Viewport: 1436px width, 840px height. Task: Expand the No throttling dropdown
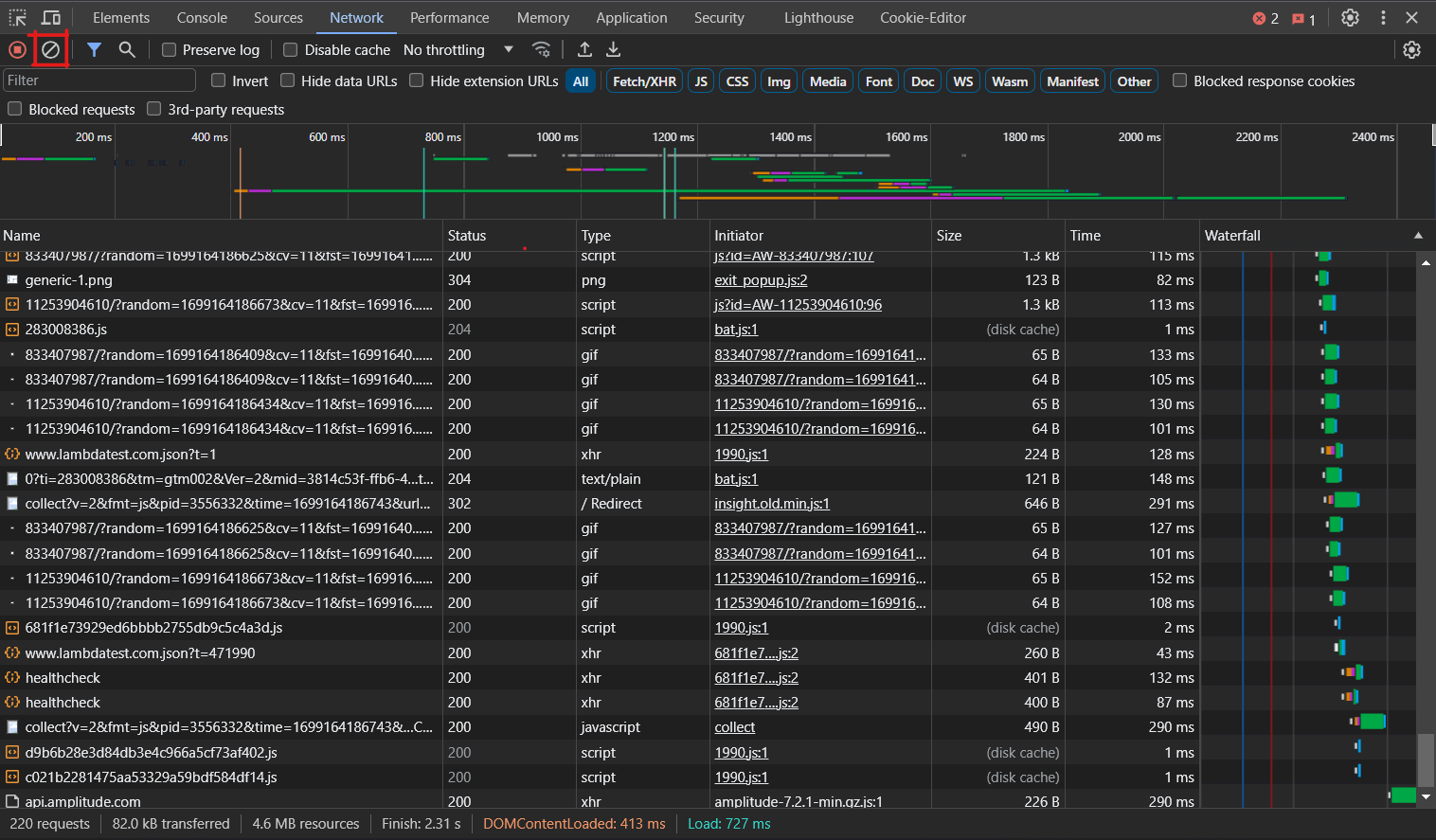tap(458, 50)
